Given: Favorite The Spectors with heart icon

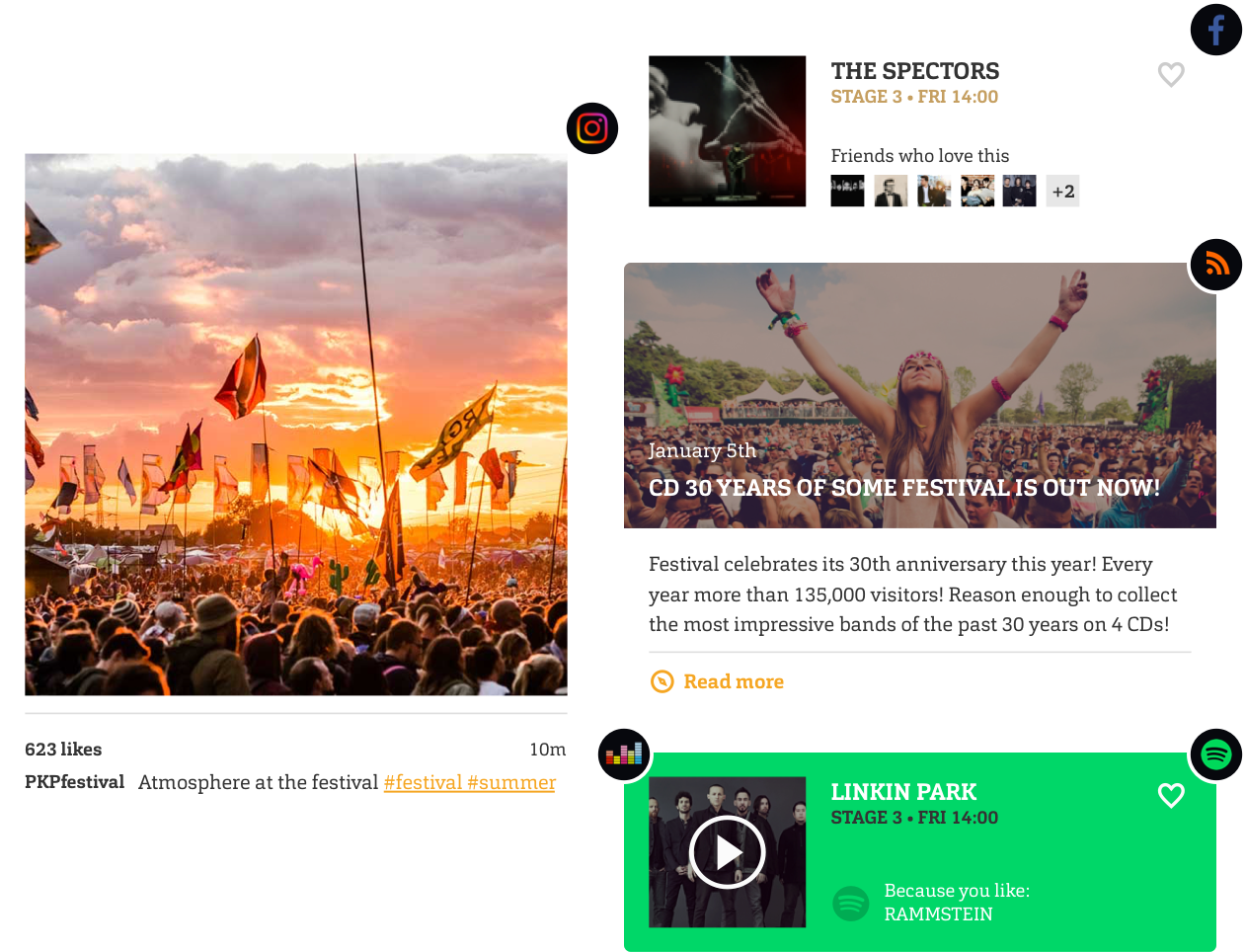Looking at the screenshot, I should click(1171, 74).
